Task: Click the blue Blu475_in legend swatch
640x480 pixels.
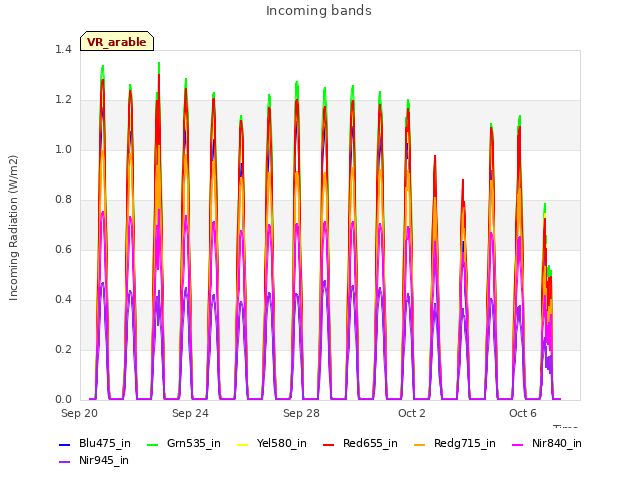Action: [64, 444]
